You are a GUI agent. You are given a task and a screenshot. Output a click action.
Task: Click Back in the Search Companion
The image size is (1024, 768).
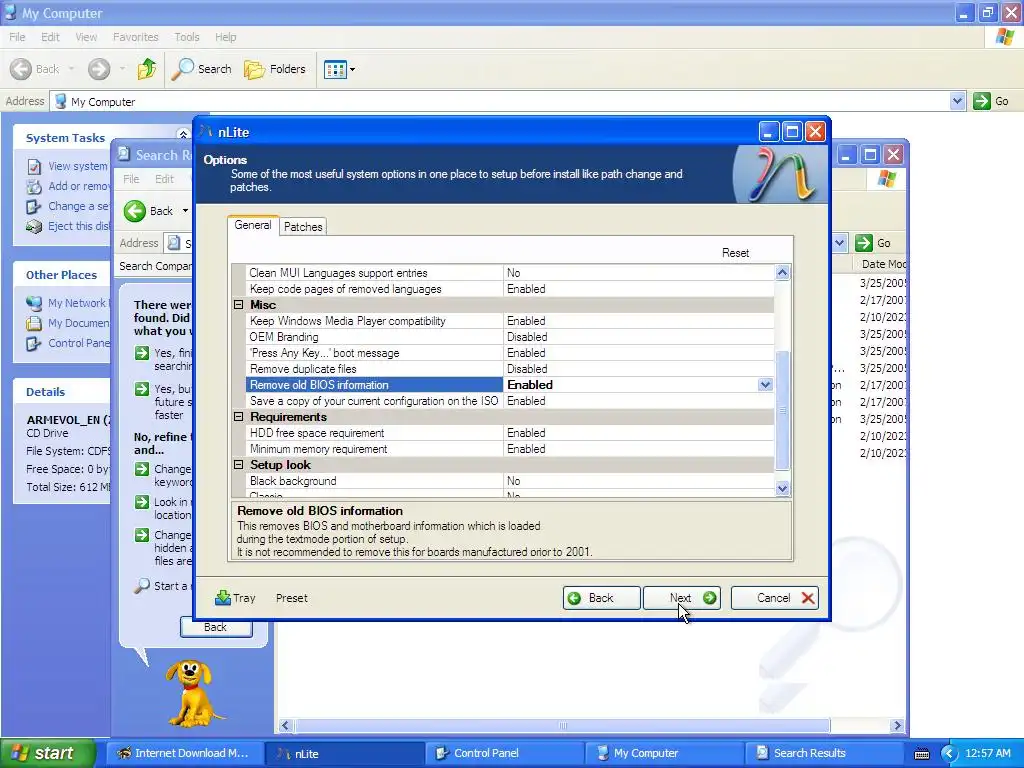216,628
